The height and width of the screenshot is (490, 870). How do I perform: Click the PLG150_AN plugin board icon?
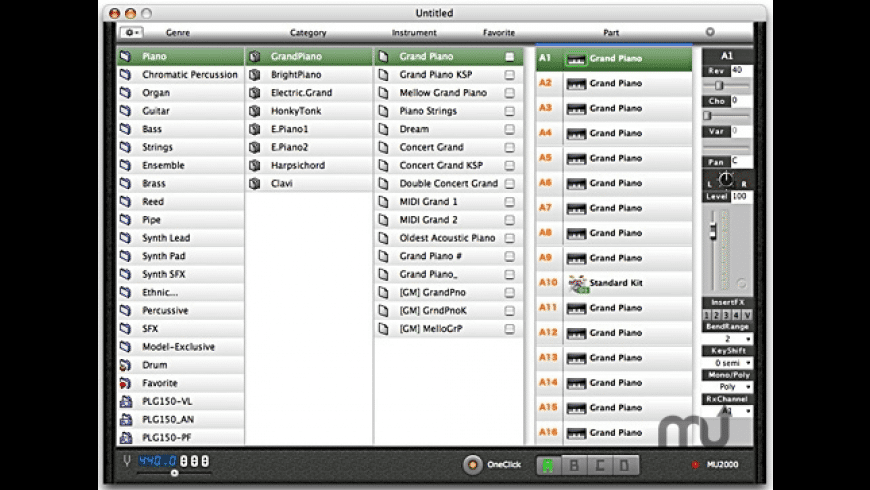click(x=126, y=420)
